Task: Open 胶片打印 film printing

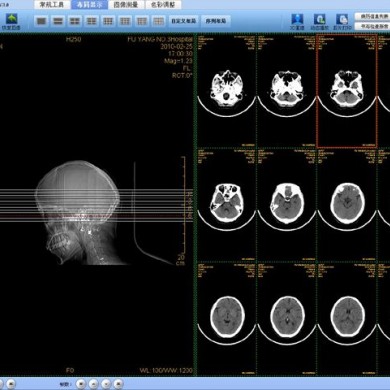Action: (x=342, y=22)
